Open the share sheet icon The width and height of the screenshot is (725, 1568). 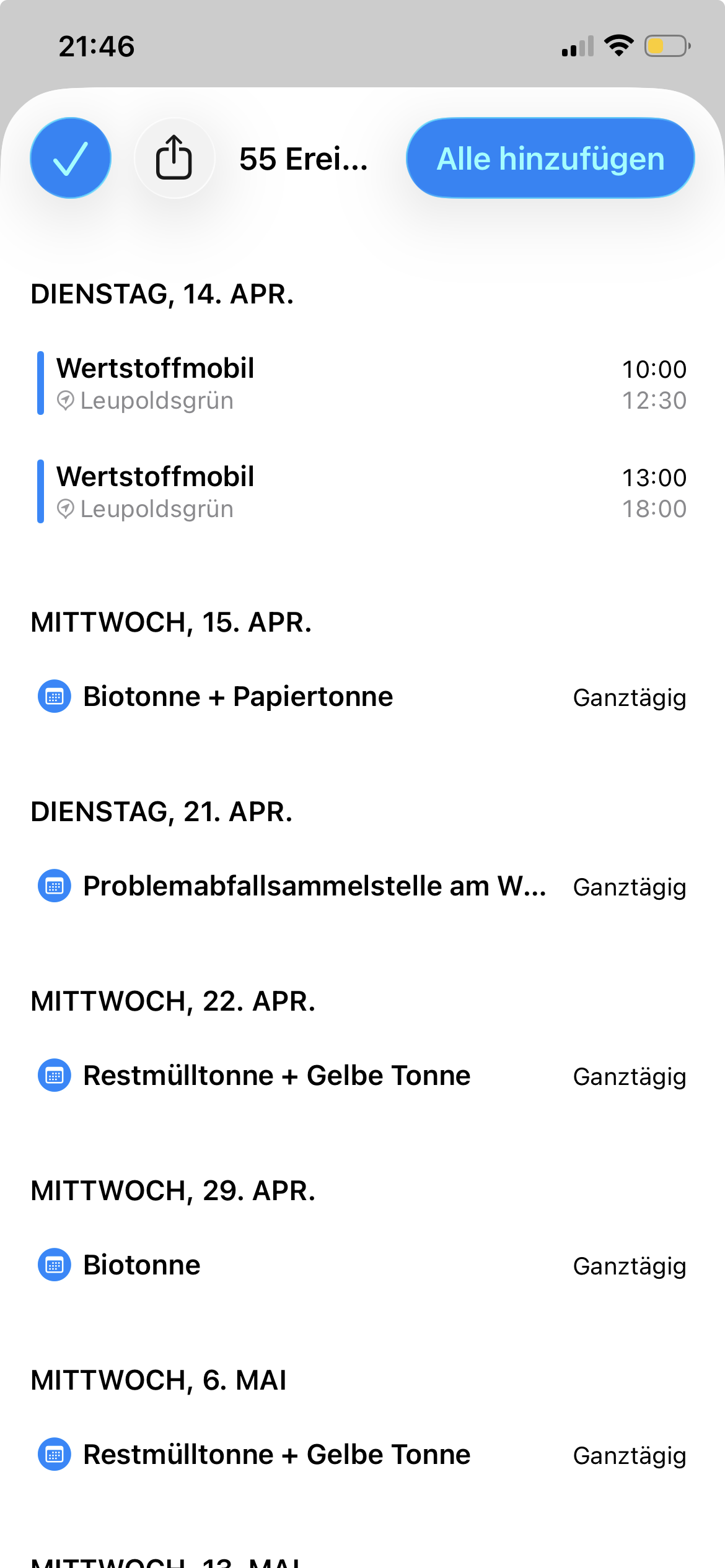174,158
